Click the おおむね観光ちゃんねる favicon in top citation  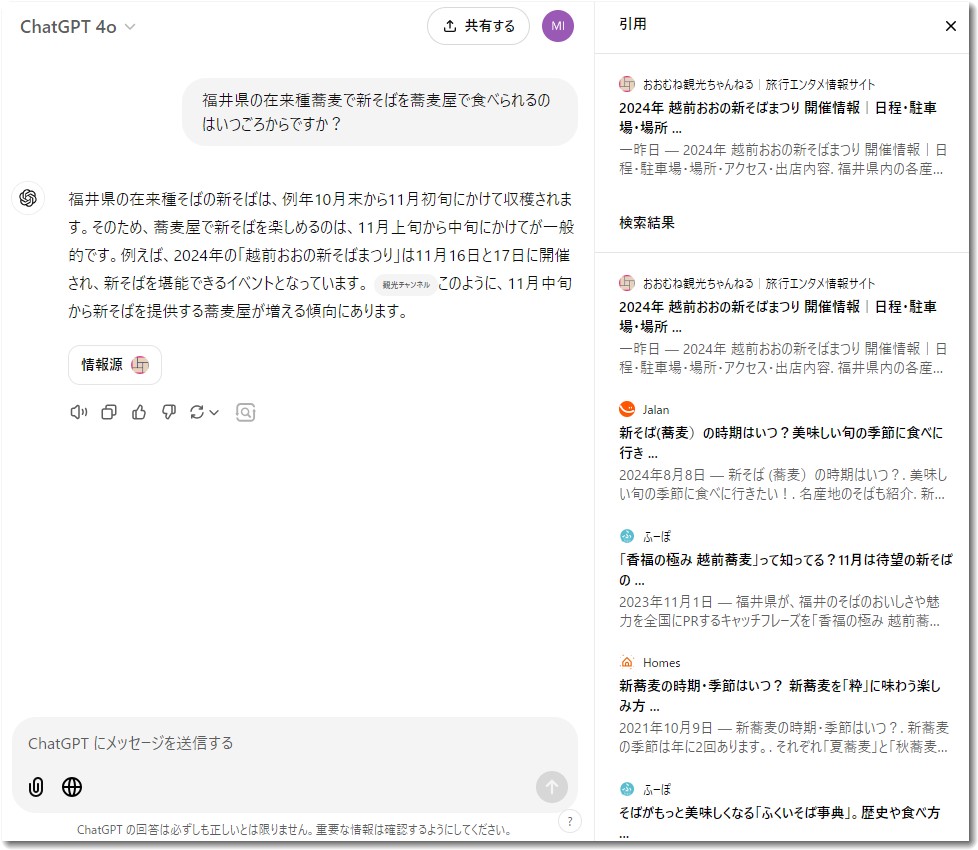coord(627,84)
